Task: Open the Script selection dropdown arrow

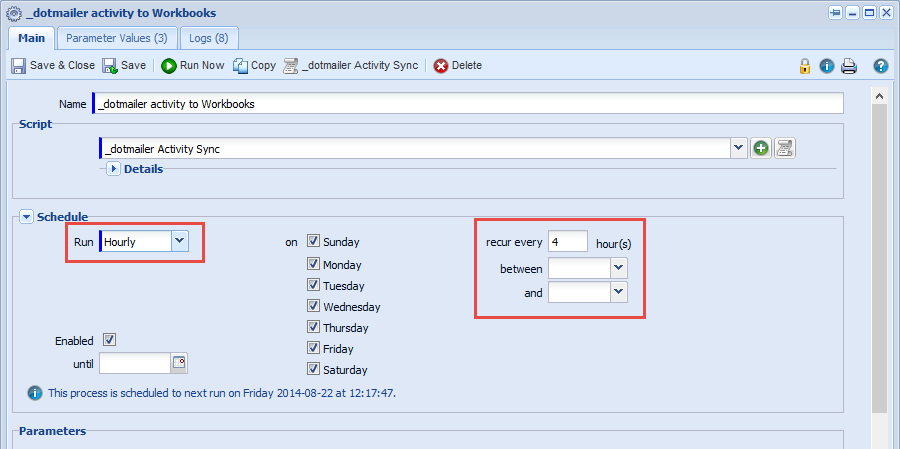Action: [739, 149]
